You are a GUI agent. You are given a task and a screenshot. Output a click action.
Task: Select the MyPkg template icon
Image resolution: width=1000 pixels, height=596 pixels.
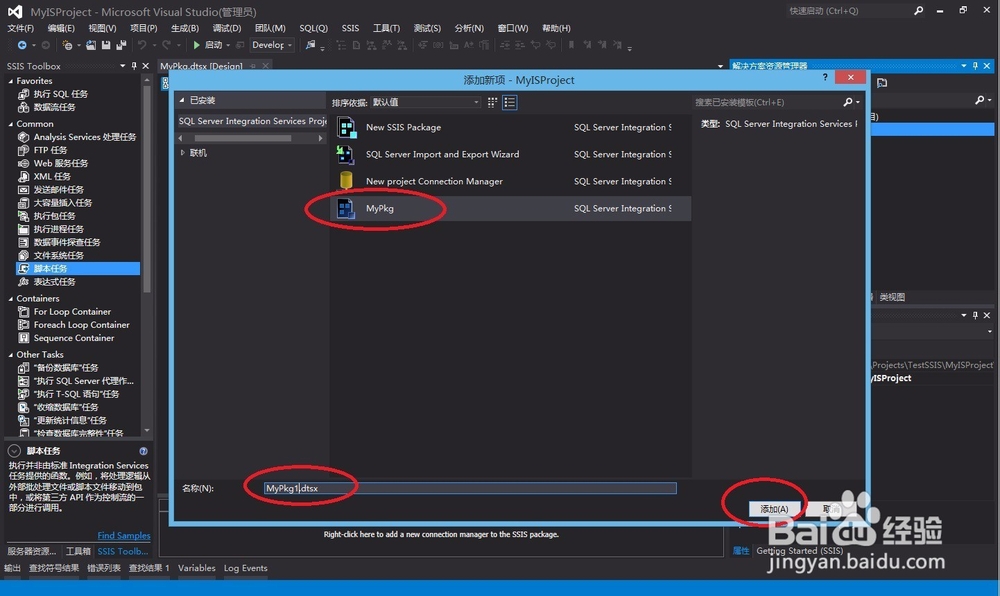[x=346, y=208]
